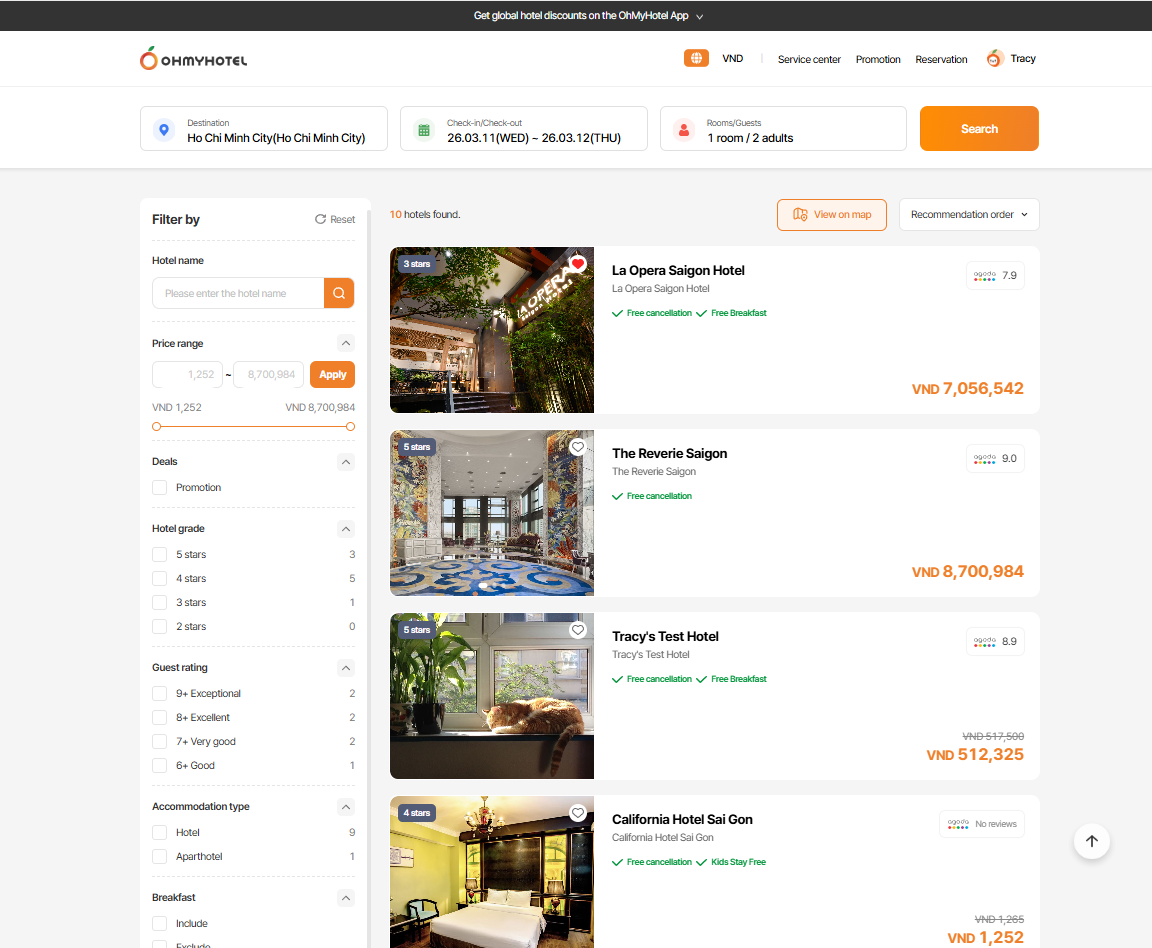
Task: Click the maximum price slider handle
Action: (x=350, y=427)
